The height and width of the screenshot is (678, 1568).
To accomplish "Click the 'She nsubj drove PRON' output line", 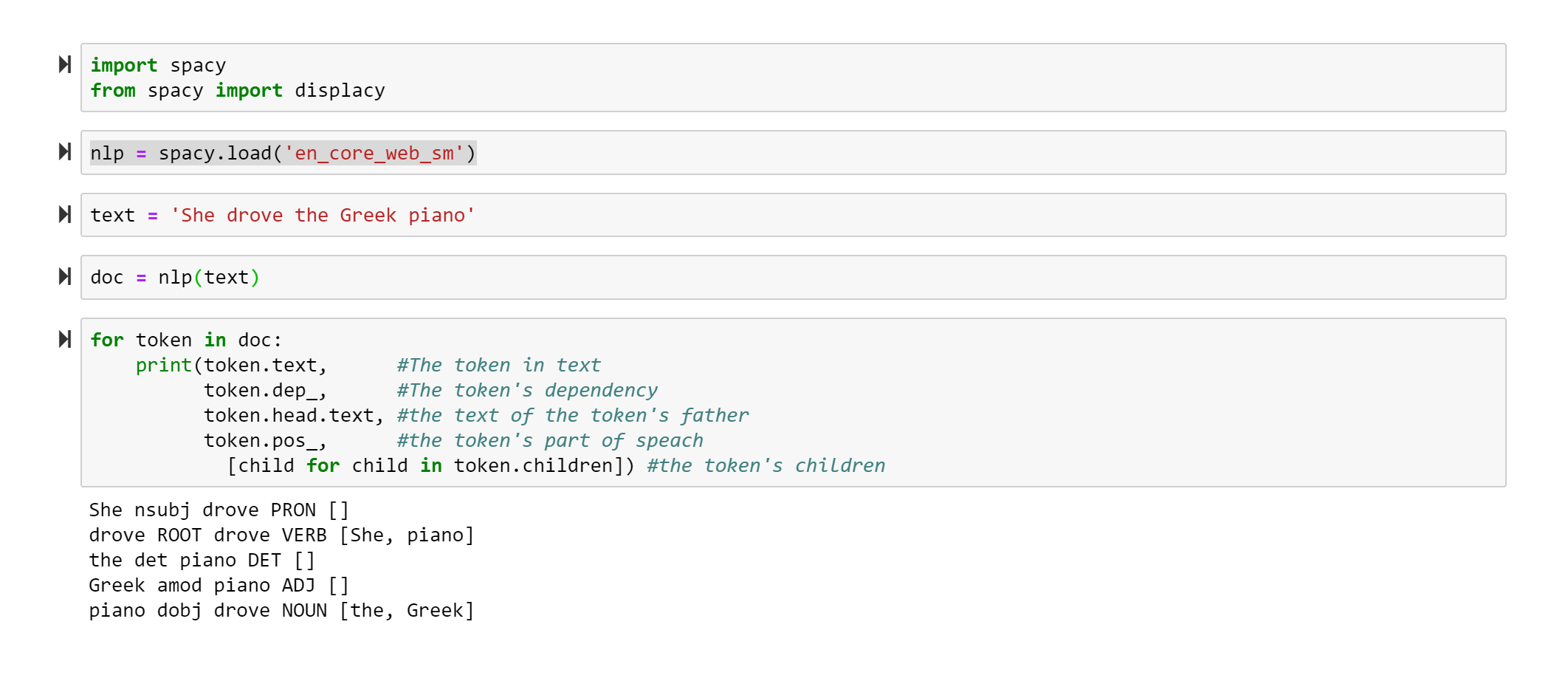I will (219, 510).
